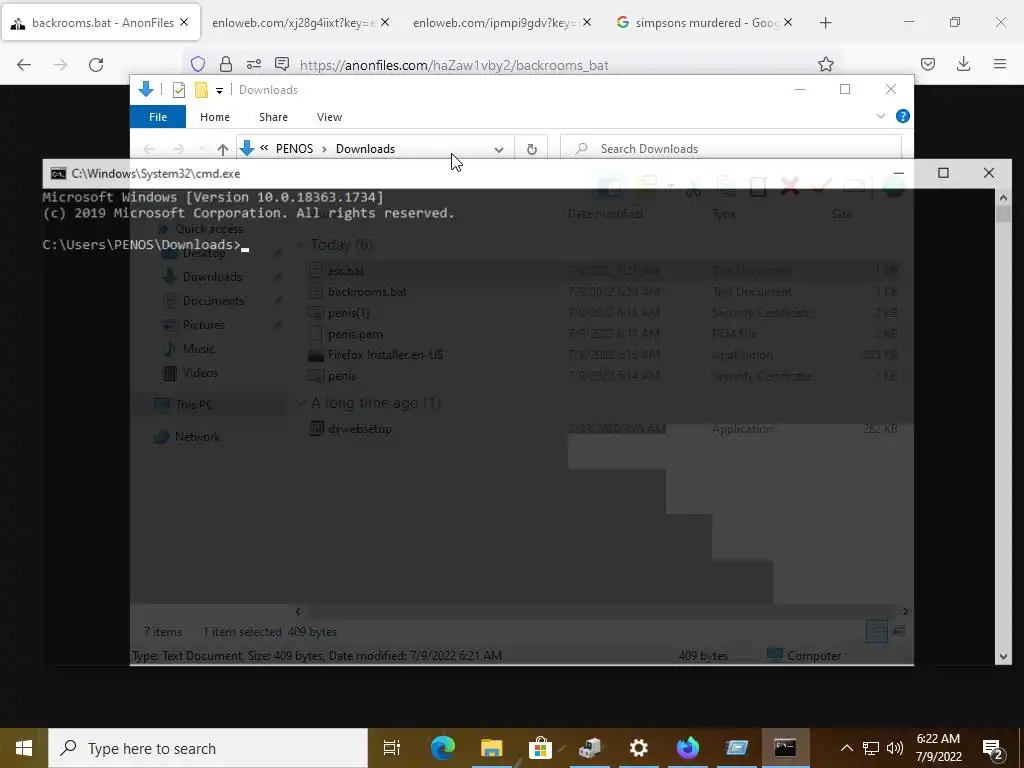Close the simpsons murdered Google tab
This screenshot has width=1024, height=768.
pyautogui.click(x=788, y=23)
